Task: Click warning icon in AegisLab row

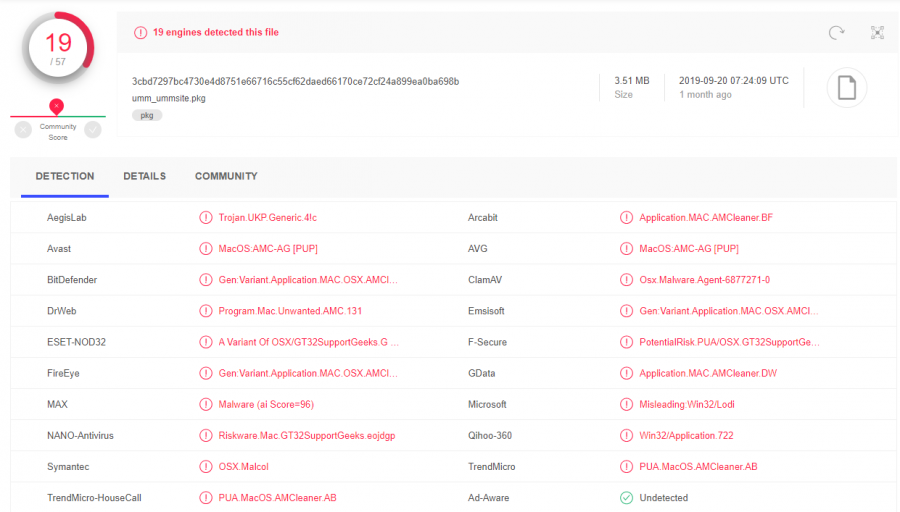Action: pos(205,218)
